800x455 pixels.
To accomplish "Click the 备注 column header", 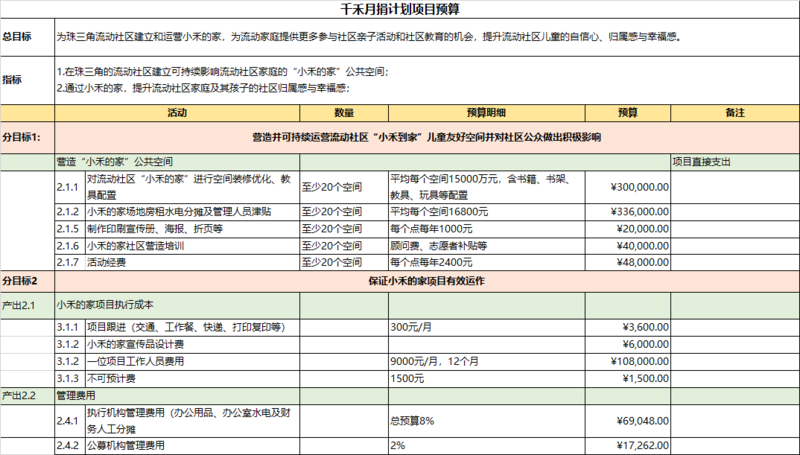I will click(x=735, y=113).
